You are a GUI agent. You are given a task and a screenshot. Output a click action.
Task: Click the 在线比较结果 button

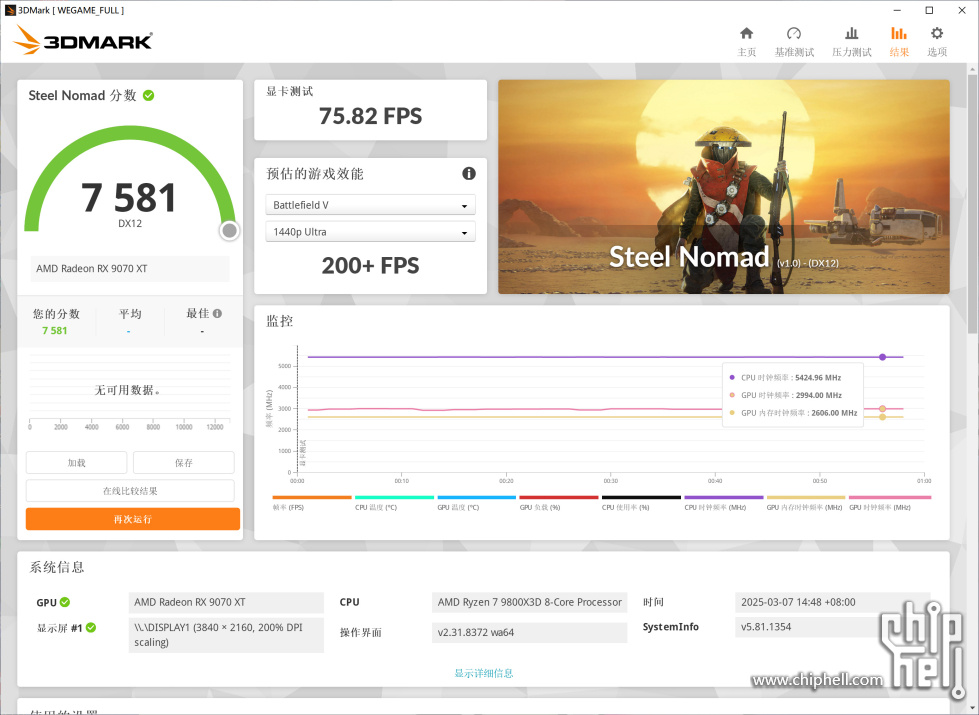[130, 491]
